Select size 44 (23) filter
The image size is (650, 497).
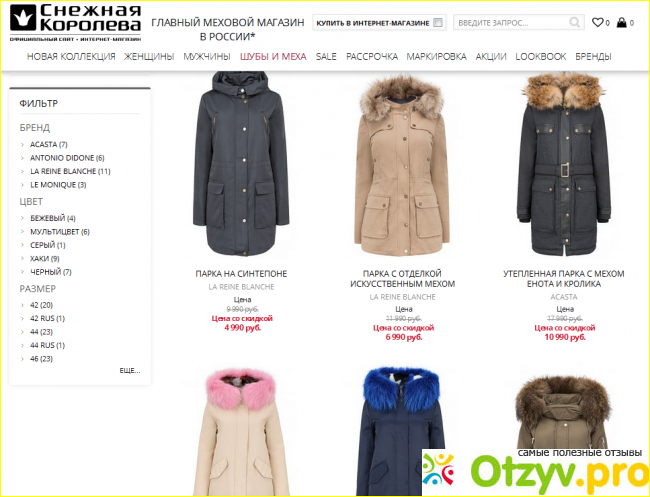(x=41, y=332)
